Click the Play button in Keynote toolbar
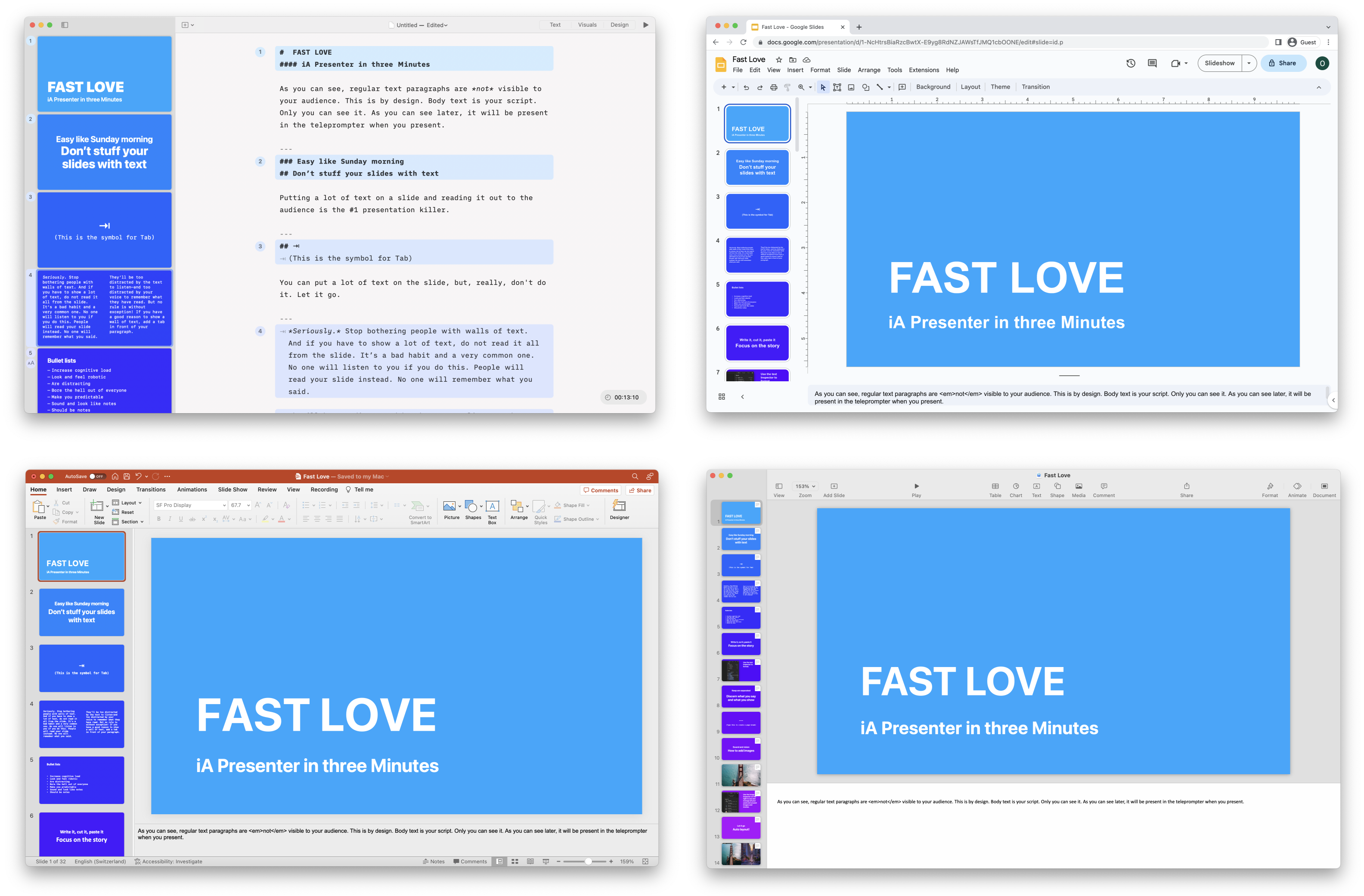Viewport: 1364px width, 896px height. coord(916,483)
